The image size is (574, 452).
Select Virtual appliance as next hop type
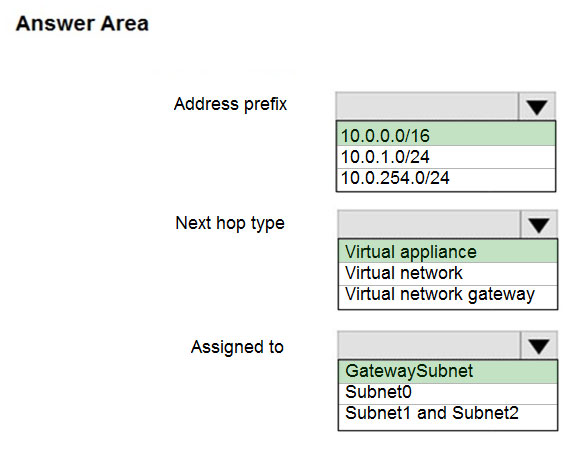tap(448, 252)
